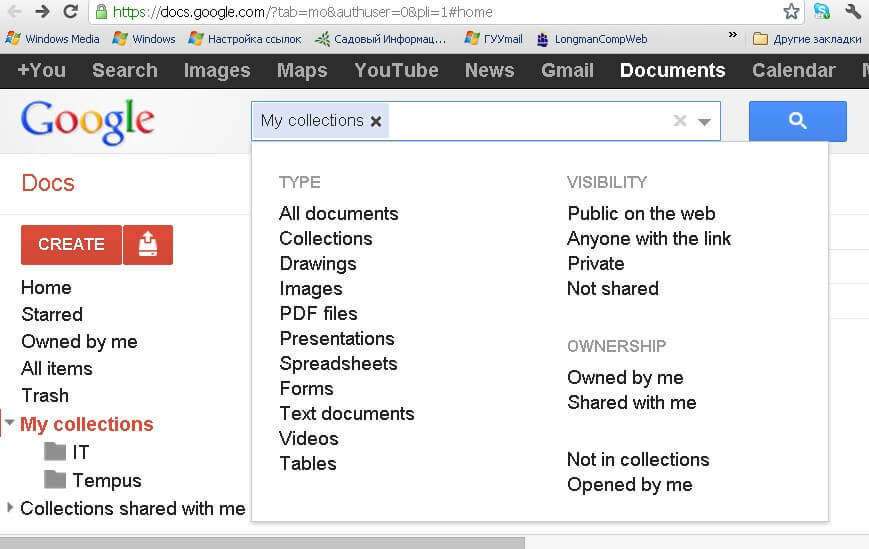Open the Другие закладки bookmarks folder
Image resolution: width=869 pixels, height=549 pixels.
807,39
